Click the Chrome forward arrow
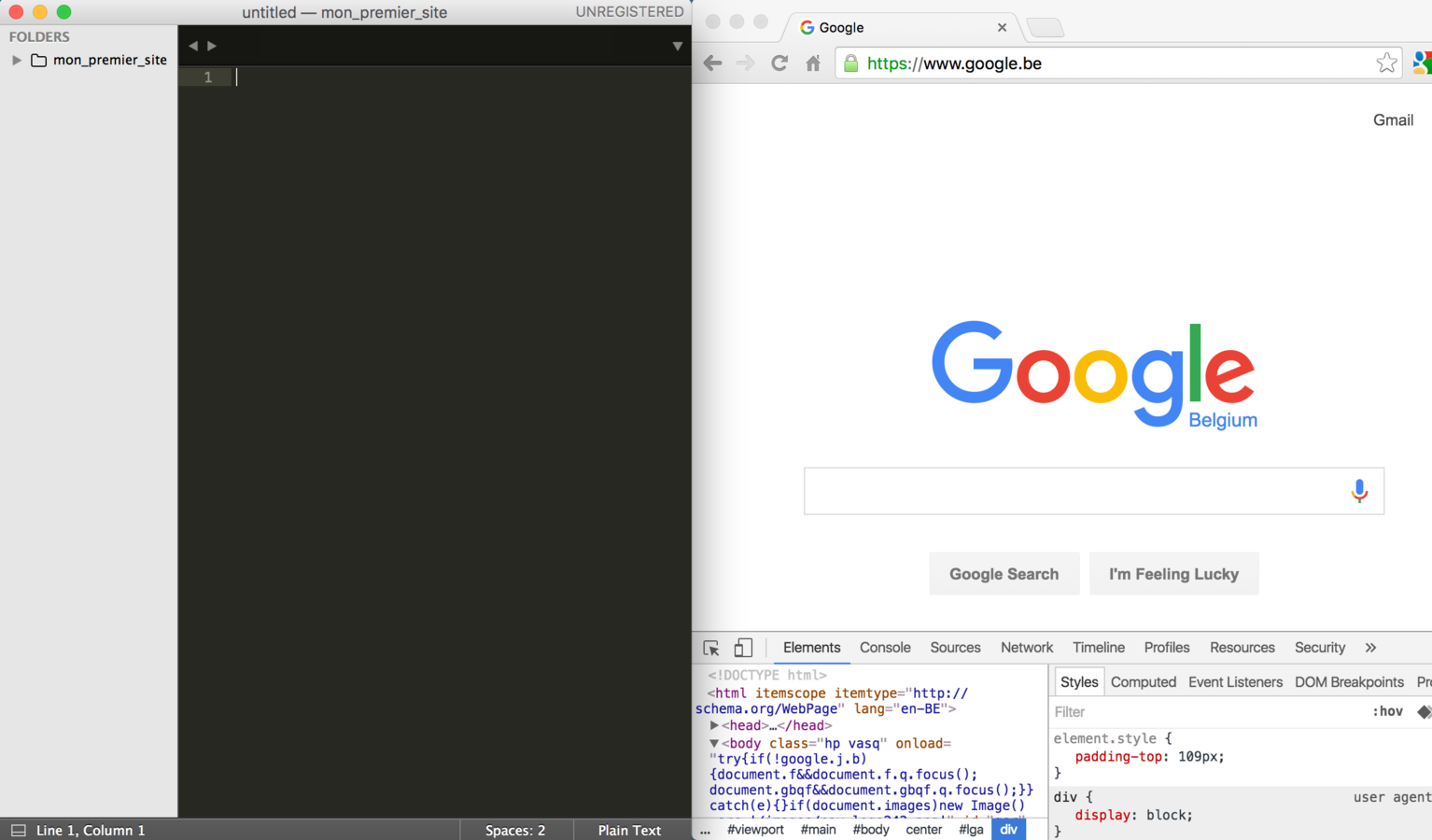The image size is (1432, 840). point(745,63)
